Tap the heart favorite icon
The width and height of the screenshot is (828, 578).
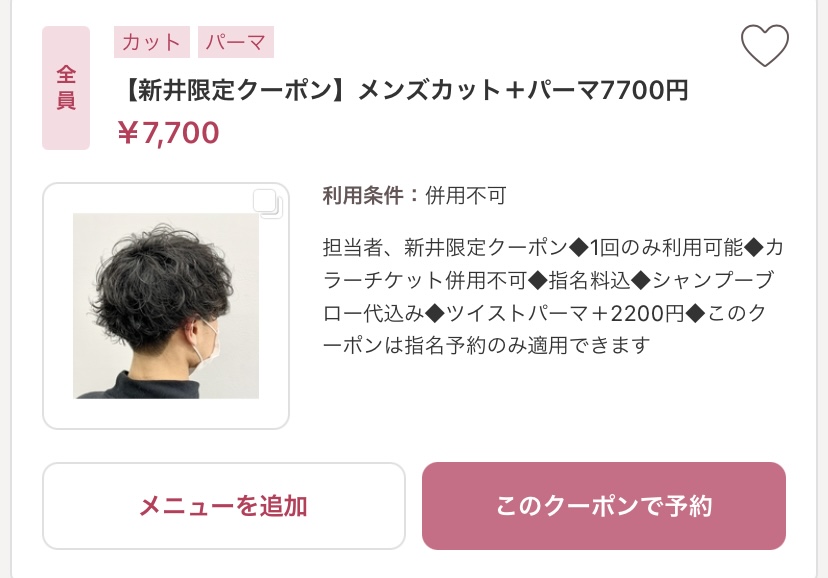pos(765,45)
